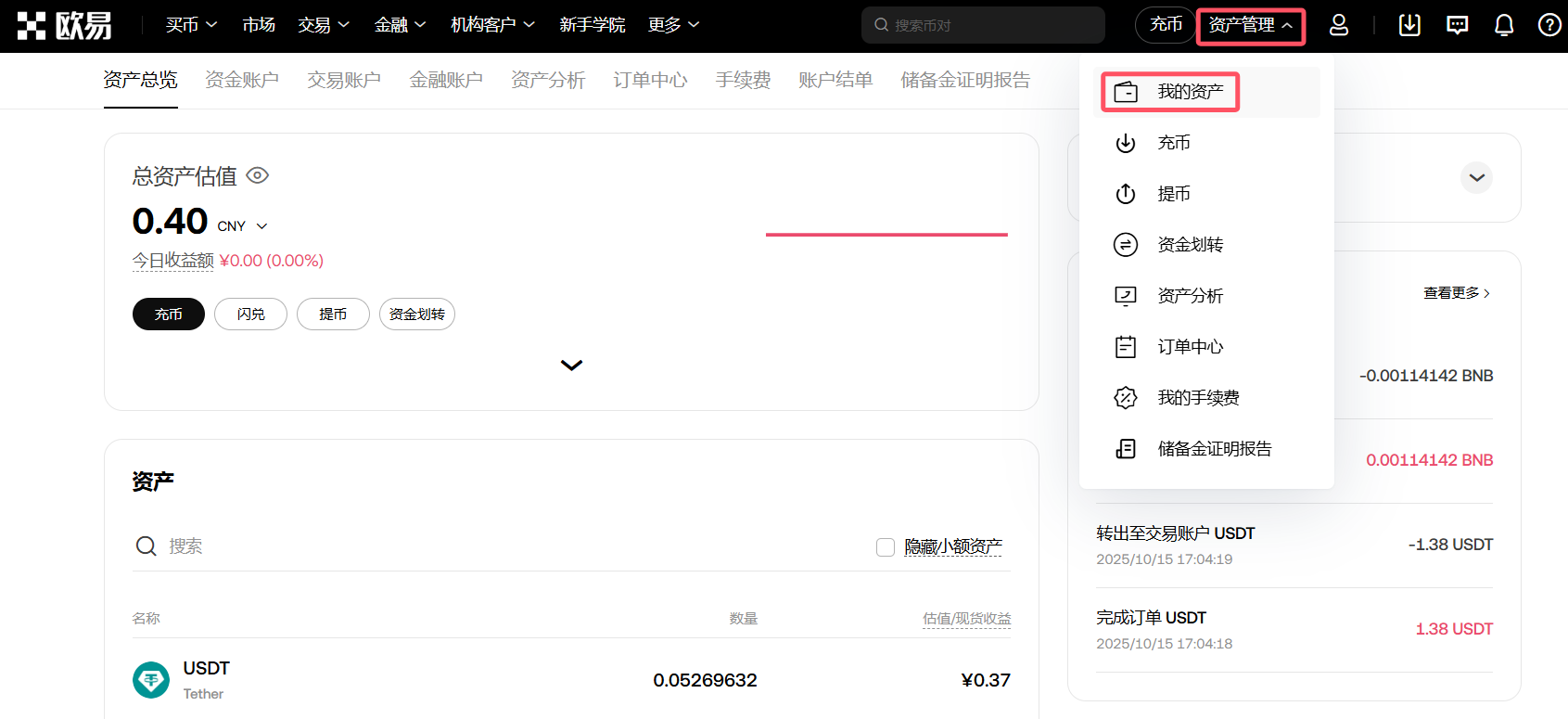Check the hide small assets checkbox

[x=886, y=547]
